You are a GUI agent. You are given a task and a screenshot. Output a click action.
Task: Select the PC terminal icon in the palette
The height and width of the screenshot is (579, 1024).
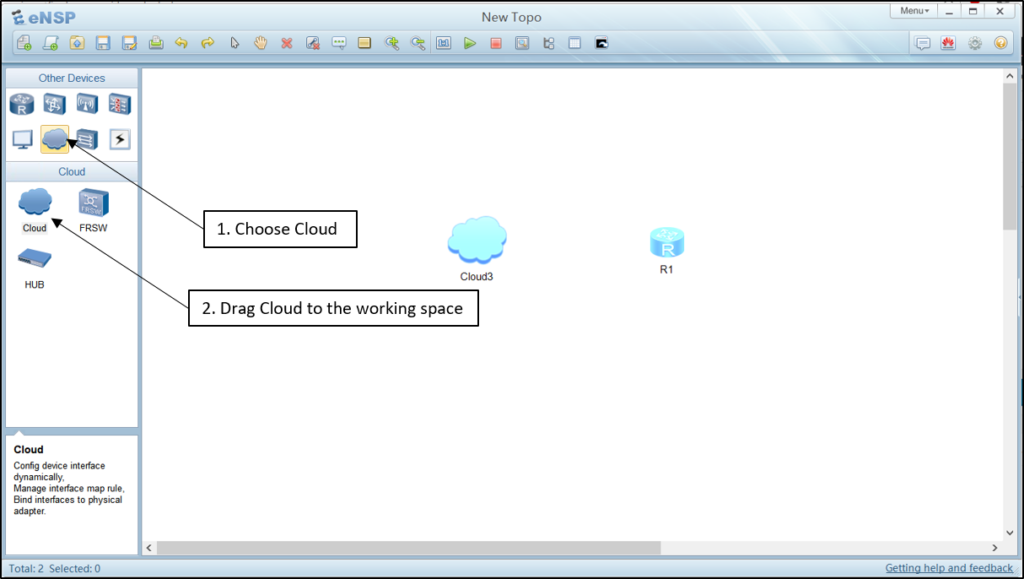point(21,139)
